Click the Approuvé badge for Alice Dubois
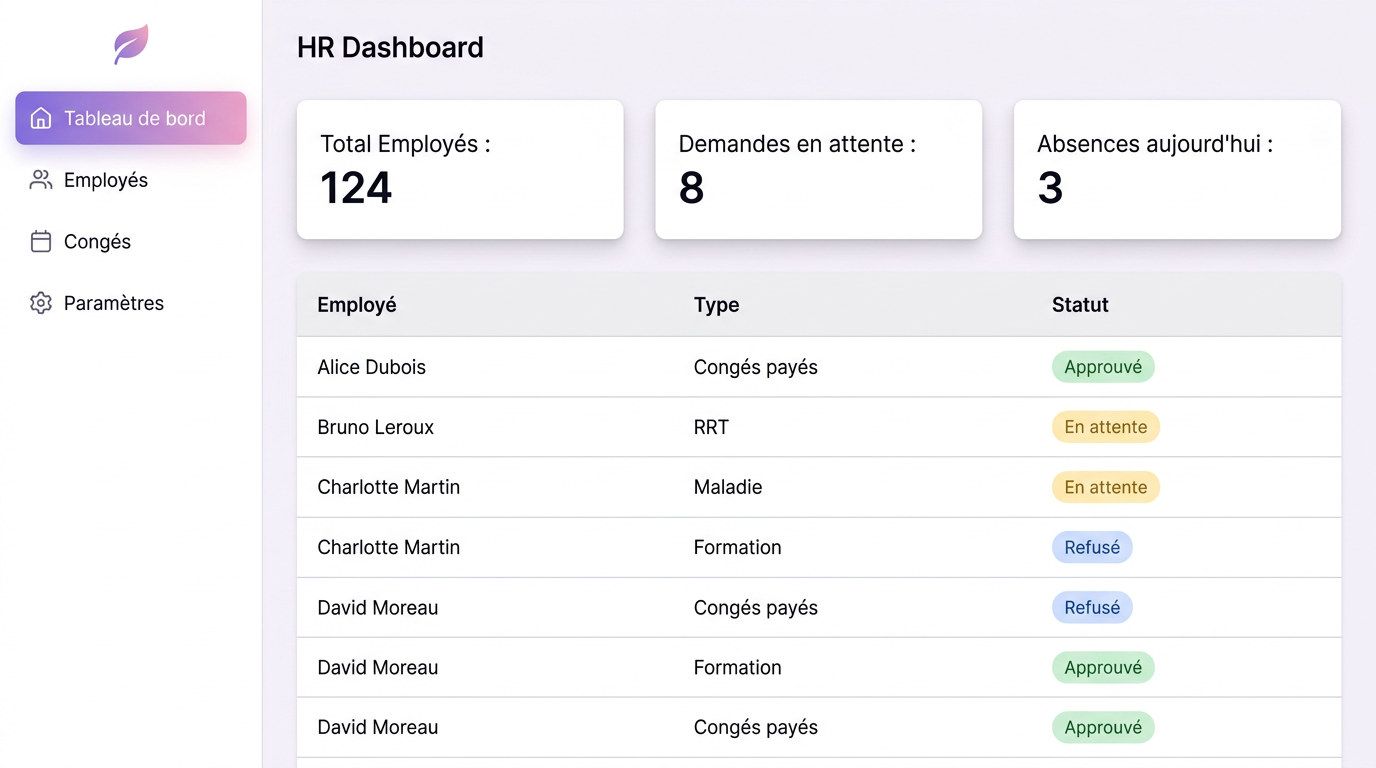Image resolution: width=1376 pixels, height=768 pixels. (x=1103, y=367)
